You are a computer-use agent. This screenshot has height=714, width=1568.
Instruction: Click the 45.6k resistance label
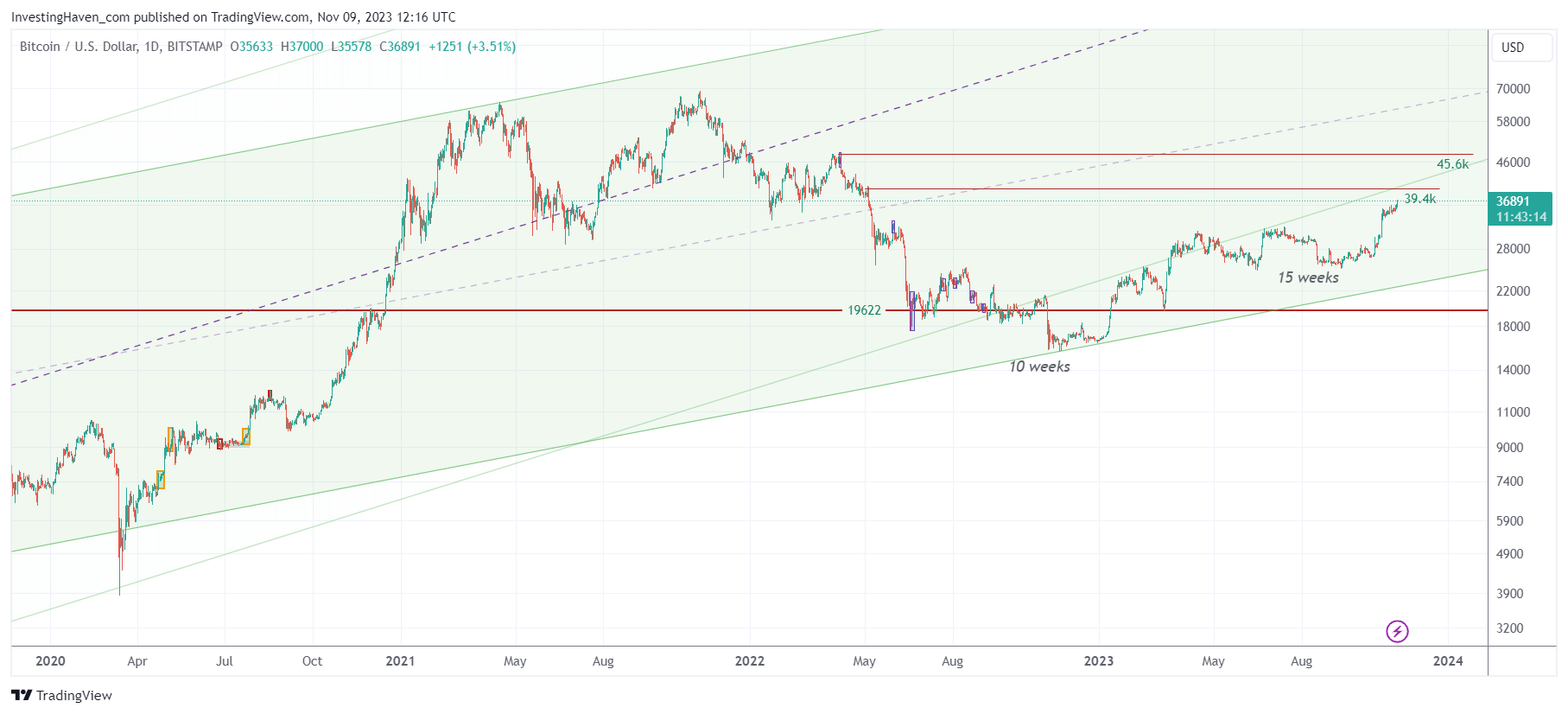click(1452, 164)
